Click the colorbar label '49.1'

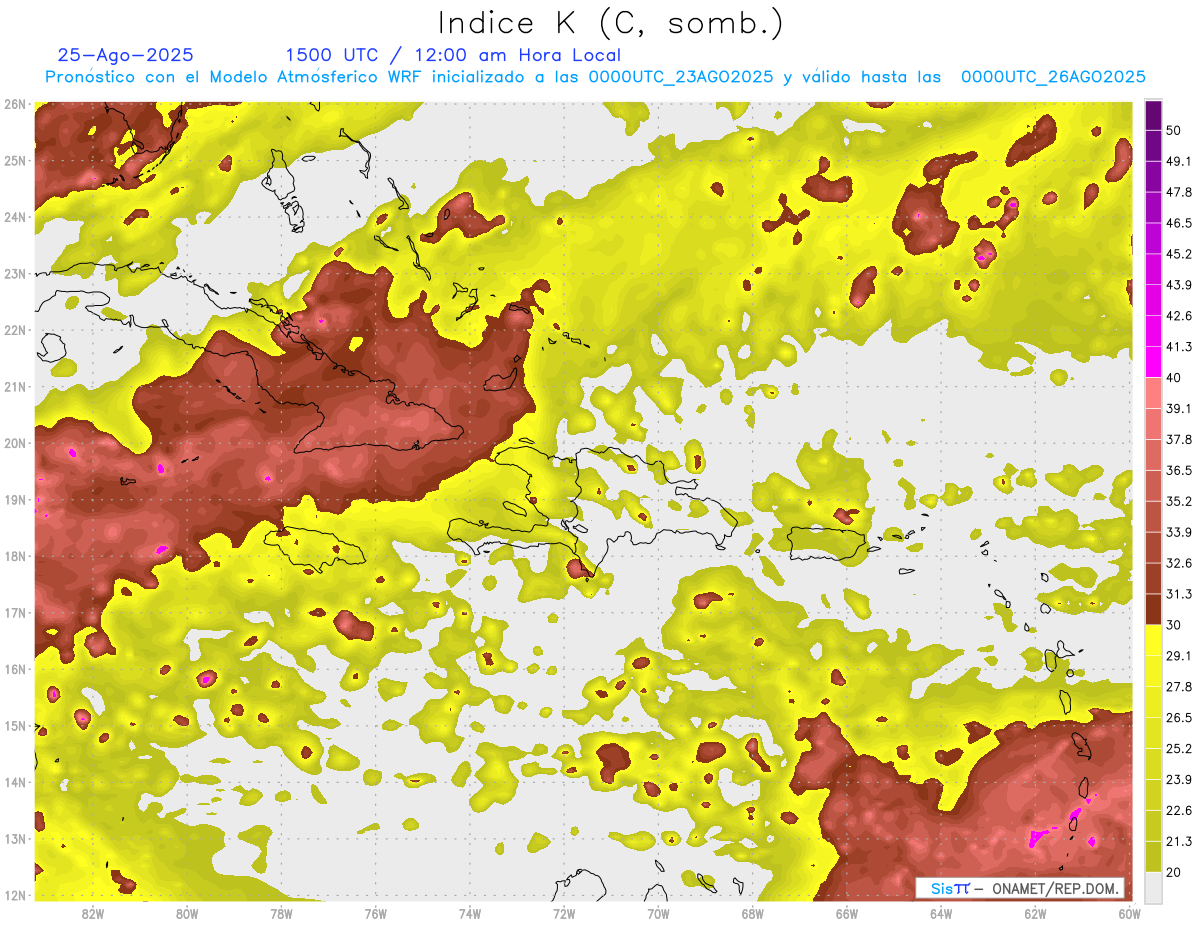tap(1179, 161)
